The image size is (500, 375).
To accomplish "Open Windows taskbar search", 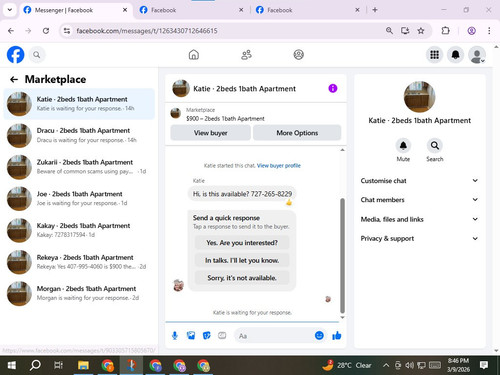I will (x=35, y=365).
